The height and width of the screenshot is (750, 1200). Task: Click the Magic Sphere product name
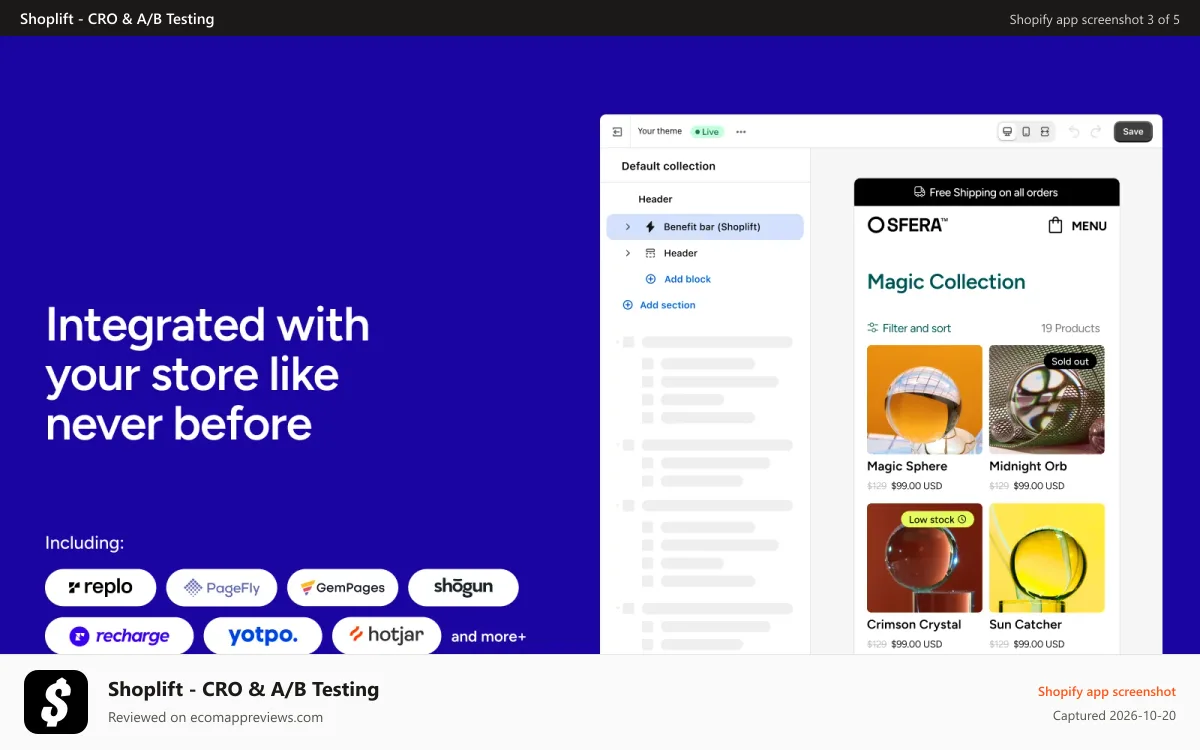pos(907,466)
